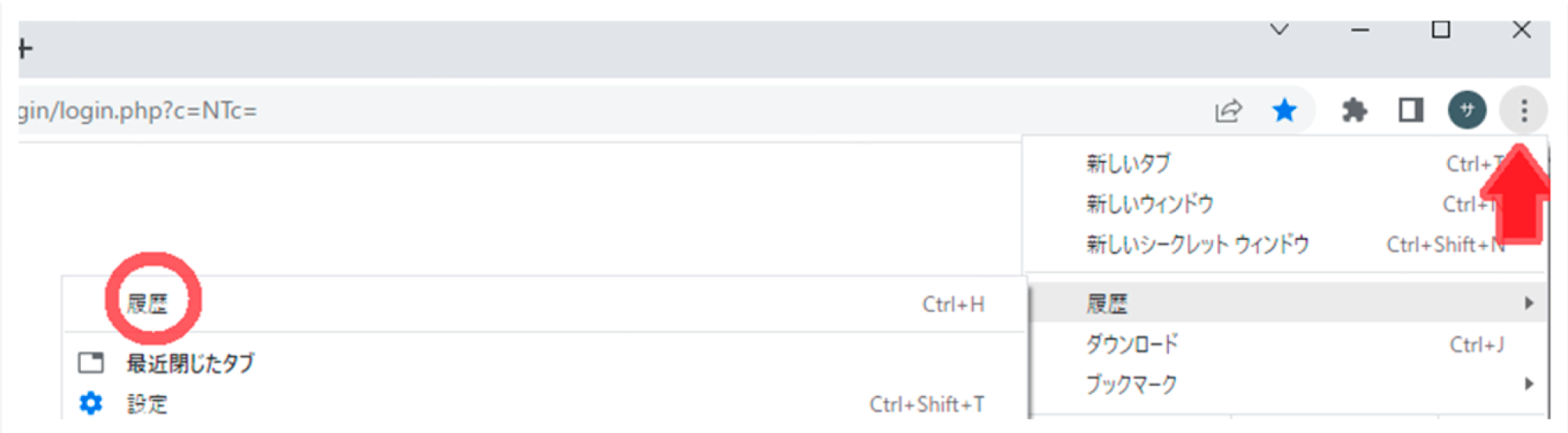The image size is (1568, 433).
Task: Toggle the side panel icon
Action: [1411, 111]
